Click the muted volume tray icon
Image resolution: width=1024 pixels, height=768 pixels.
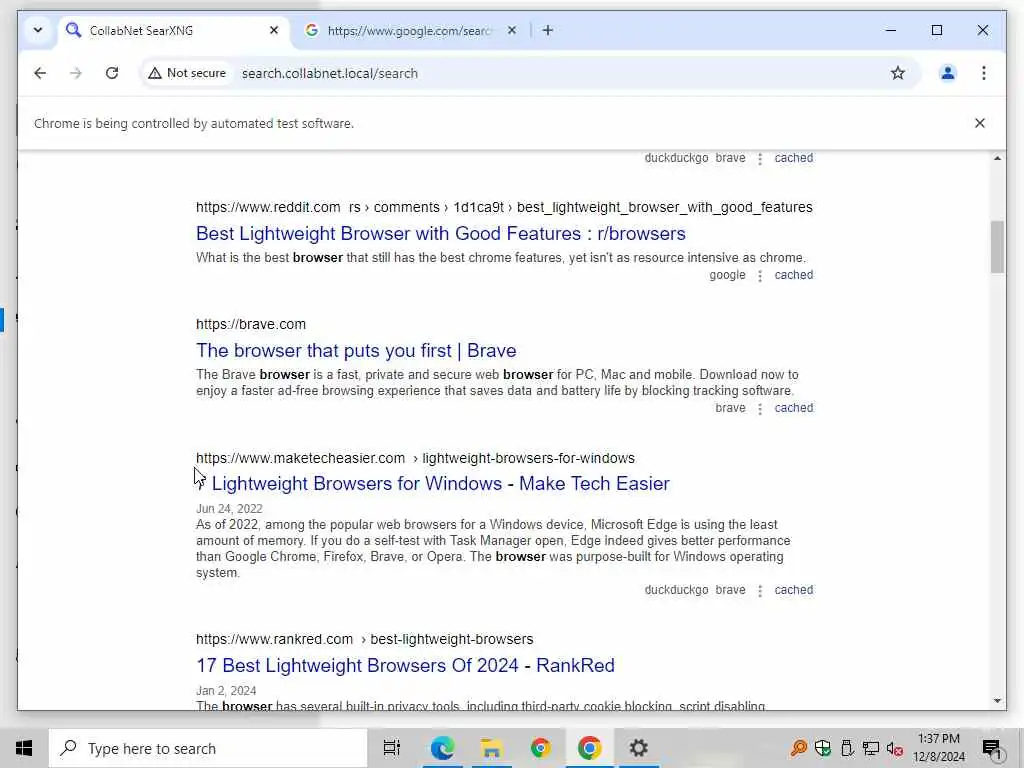click(x=895, y=748)
